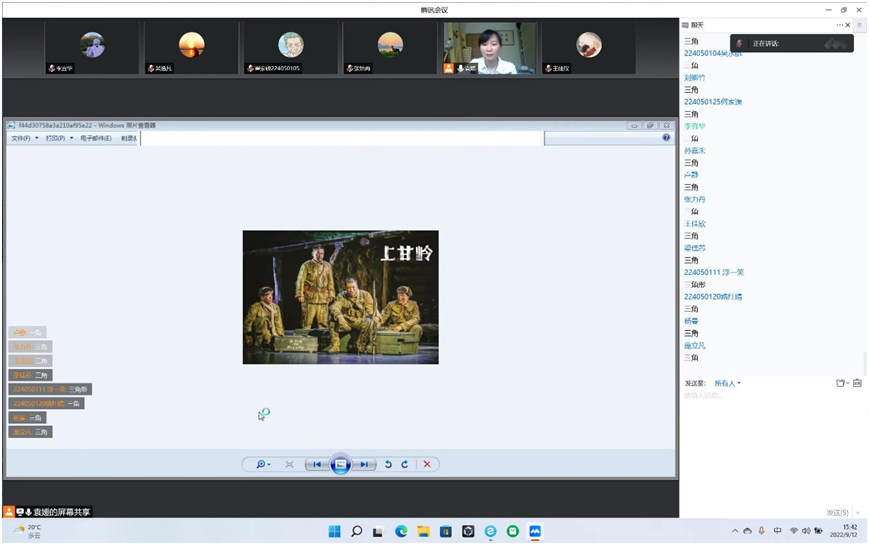The image size is (869, 545).
Task: Open the zoom magnifier in Photo Viewer
Action: (263, 465)
